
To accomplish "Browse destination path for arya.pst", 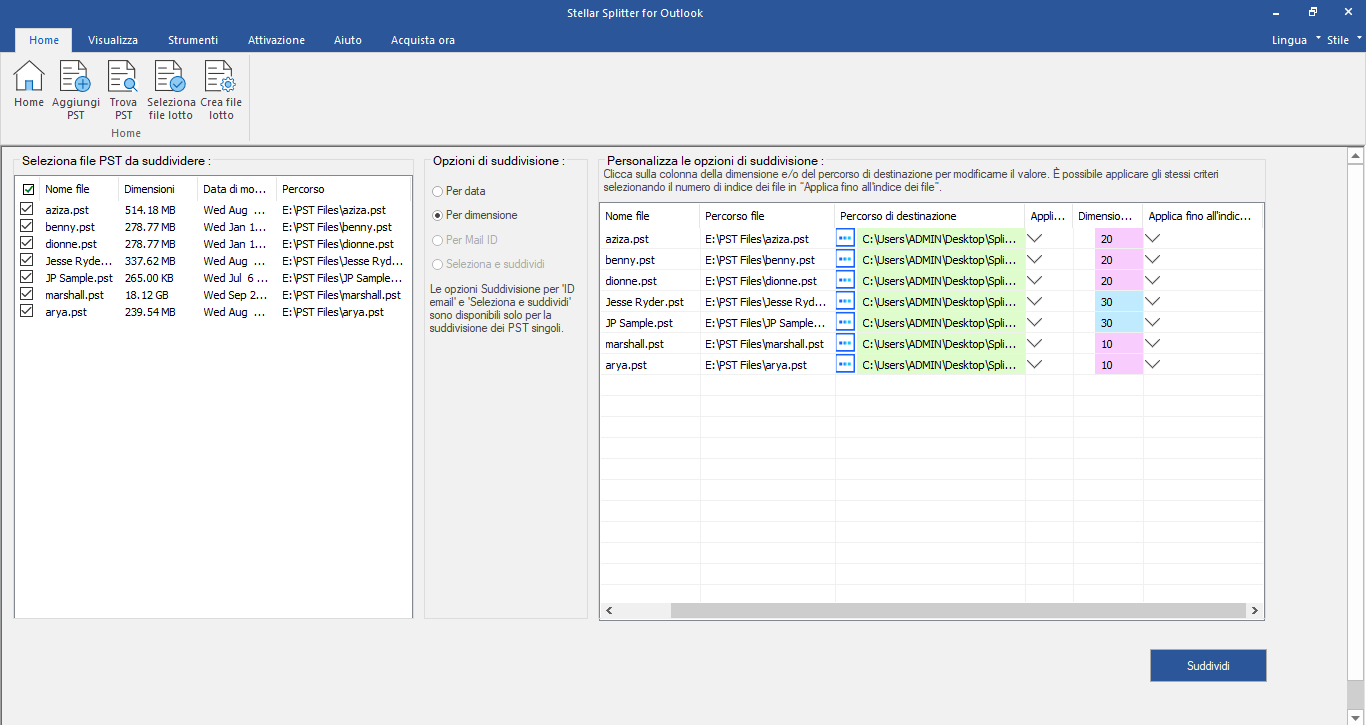I will (x=846, y=364).
